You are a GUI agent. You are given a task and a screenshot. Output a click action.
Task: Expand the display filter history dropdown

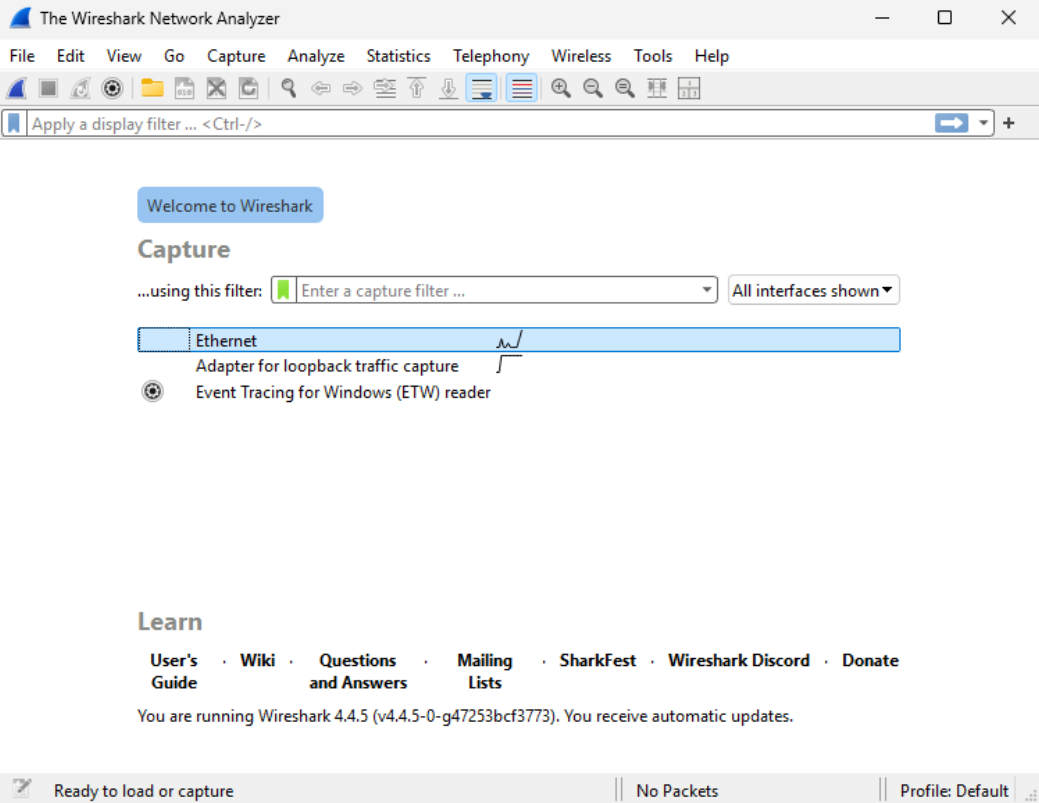click(x=983, y=123)
